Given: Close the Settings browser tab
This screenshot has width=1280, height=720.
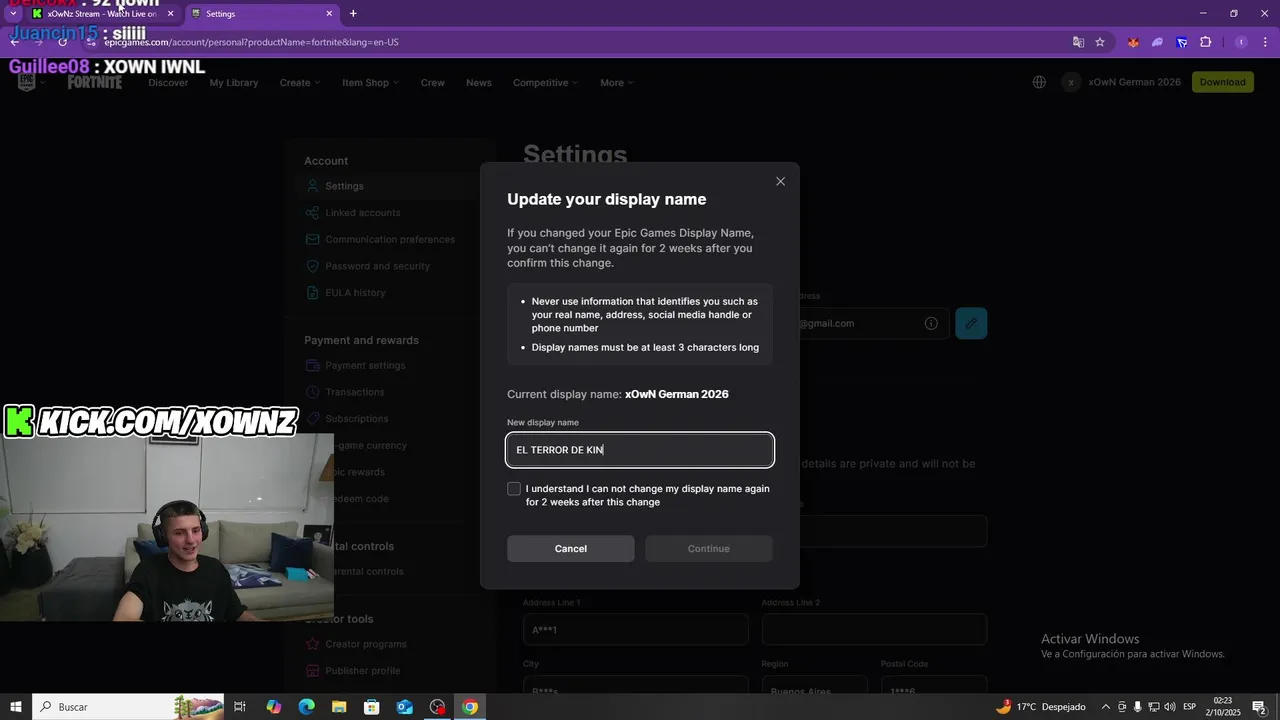Looking at the screenshot, I should (x=329, y=14).
